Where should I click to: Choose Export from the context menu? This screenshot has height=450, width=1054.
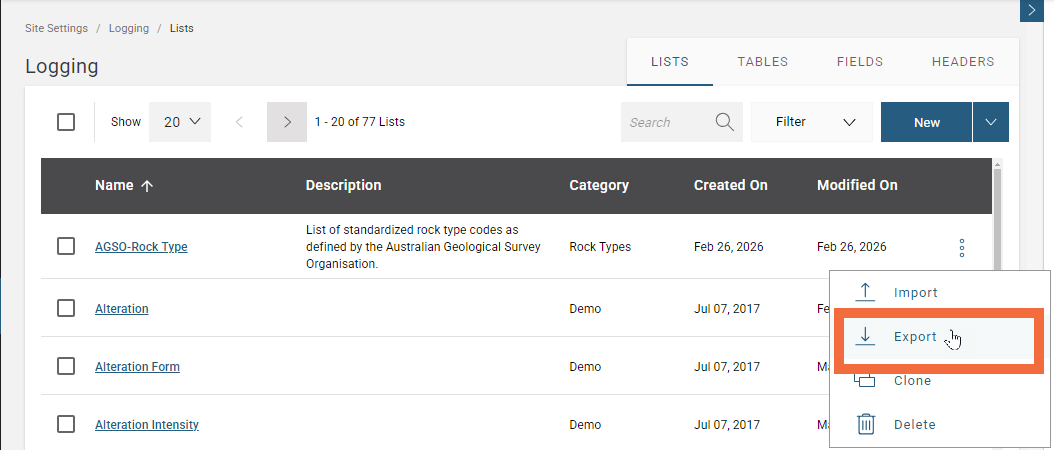915,337
